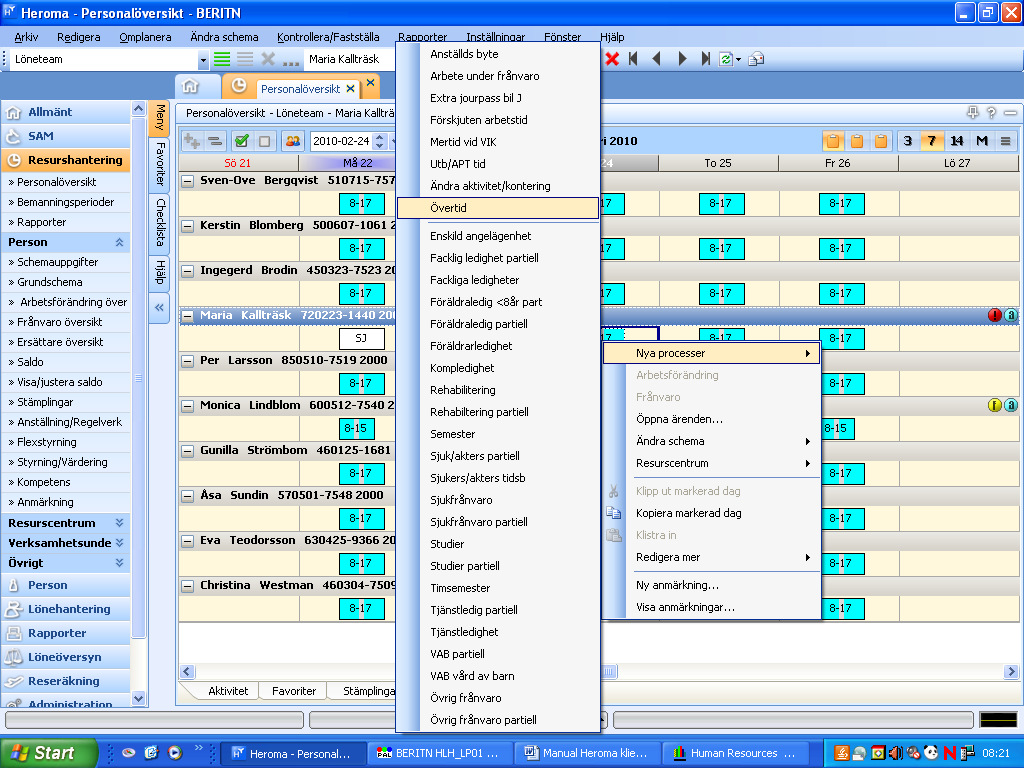Click the green refresh icon

(x=726, y=59)
